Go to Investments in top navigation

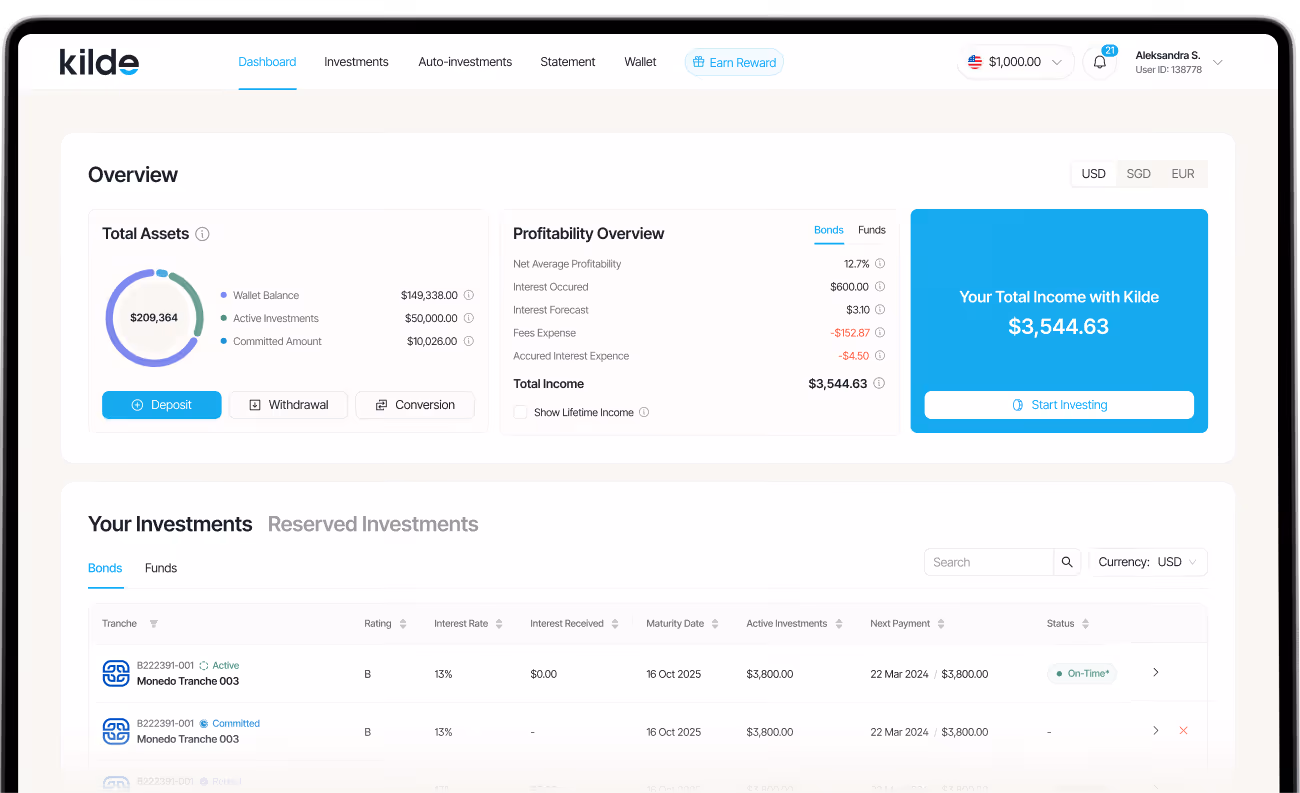[356, 62]
